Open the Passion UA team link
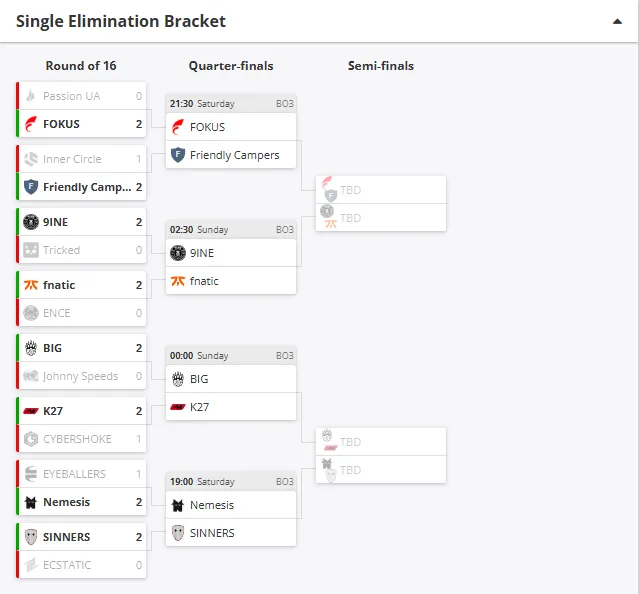 pos(71,96)
